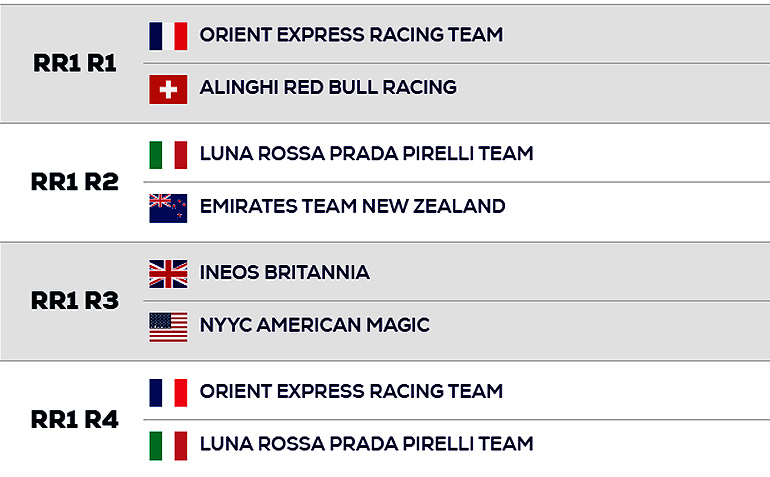Click the Italian flag in RR1 R4
This screenshot has height=477, width=770.
[168, 445]
